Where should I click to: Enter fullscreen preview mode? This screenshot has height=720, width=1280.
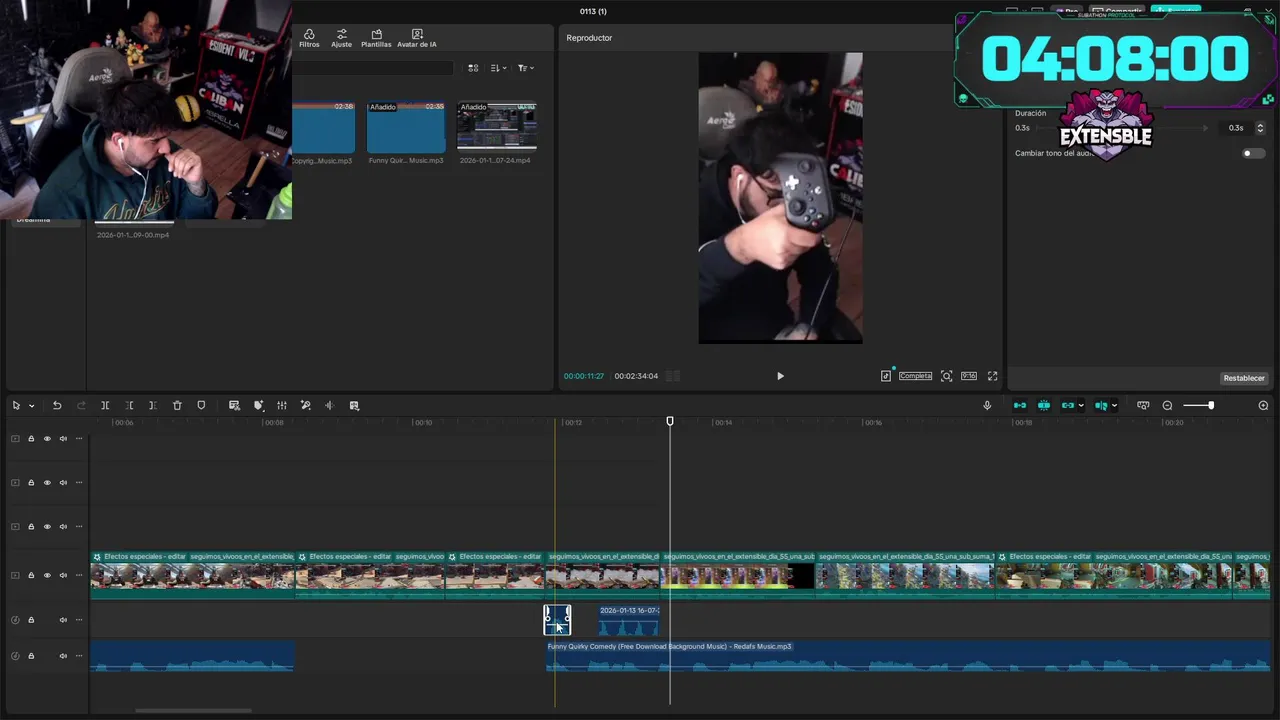click(993, 376)
